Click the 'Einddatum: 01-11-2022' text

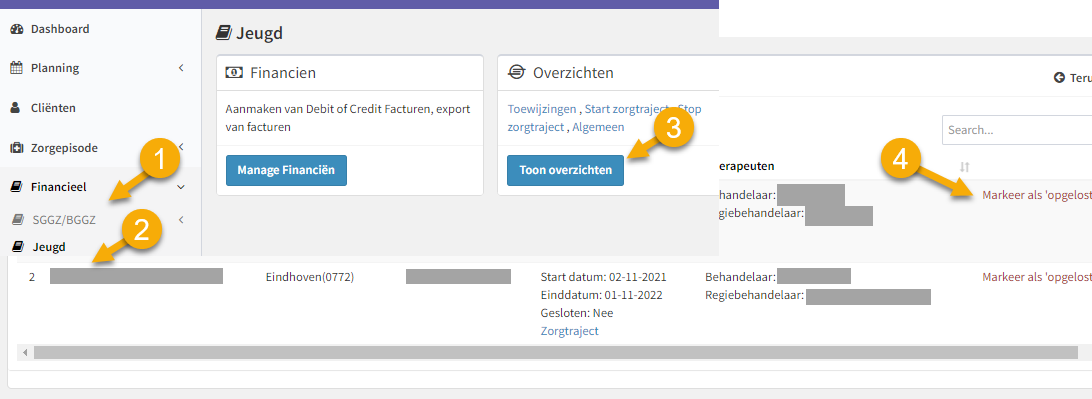click(601, 295)
